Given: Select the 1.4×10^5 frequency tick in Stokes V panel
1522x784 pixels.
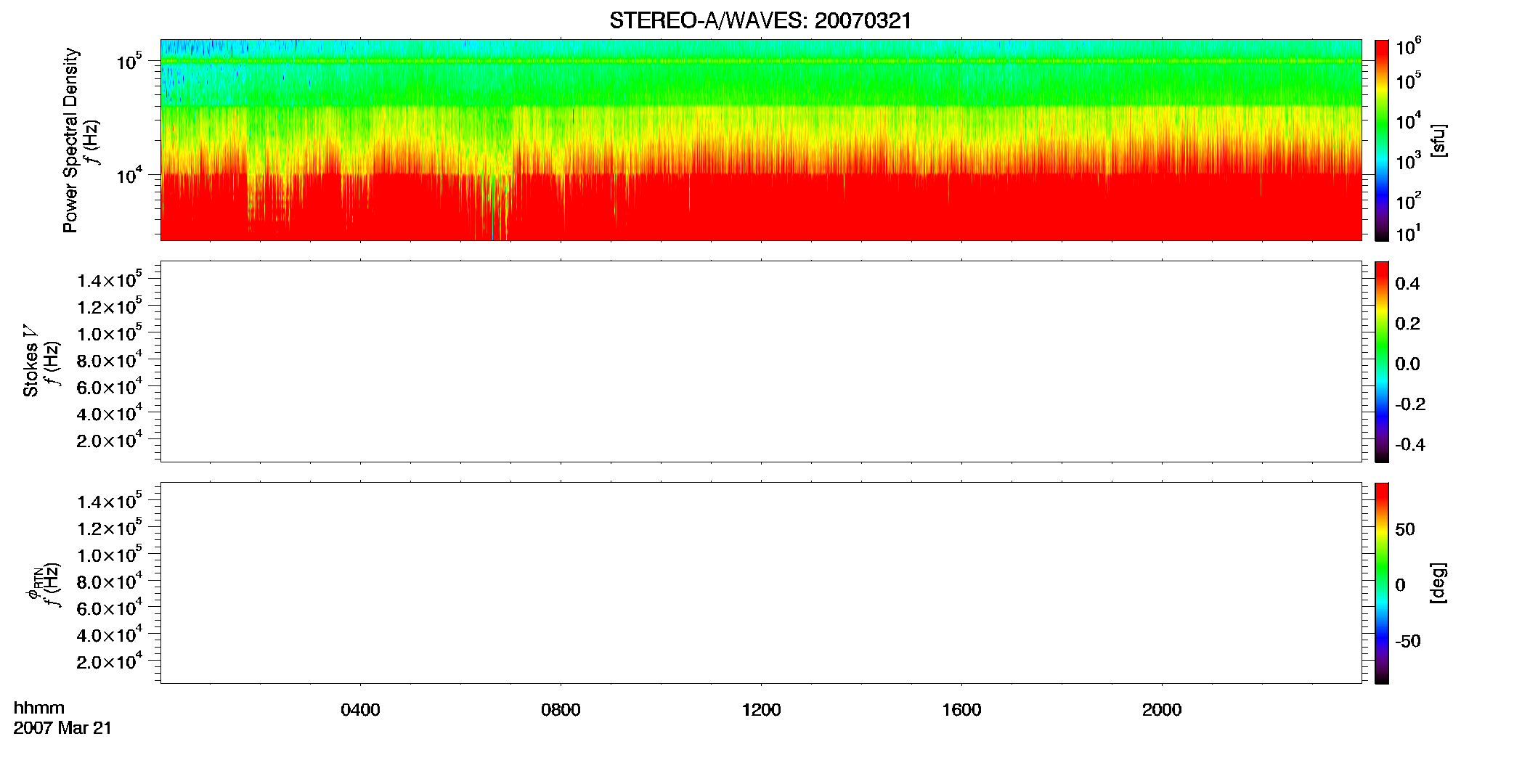Looking at the screenshot, I should pos(110,279).
